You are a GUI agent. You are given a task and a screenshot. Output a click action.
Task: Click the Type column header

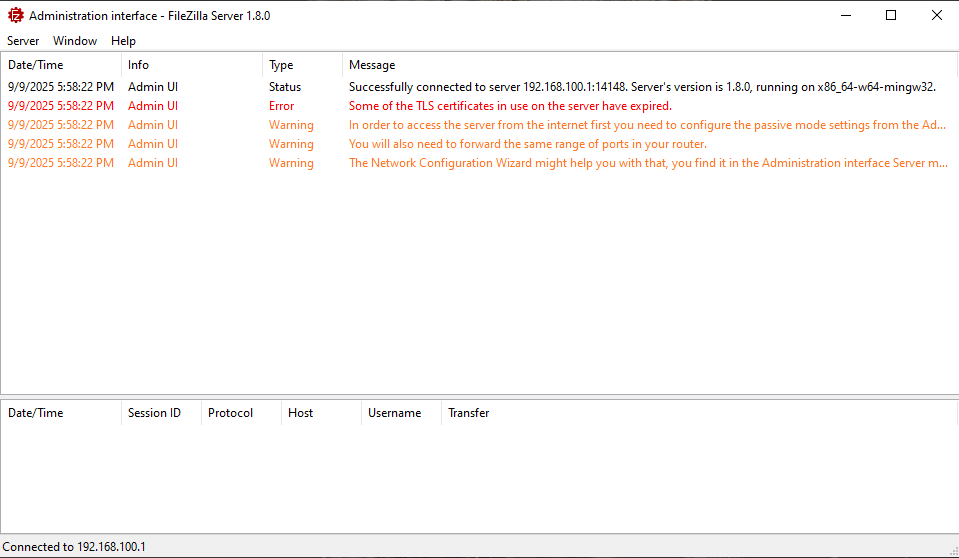pos(303,65)
